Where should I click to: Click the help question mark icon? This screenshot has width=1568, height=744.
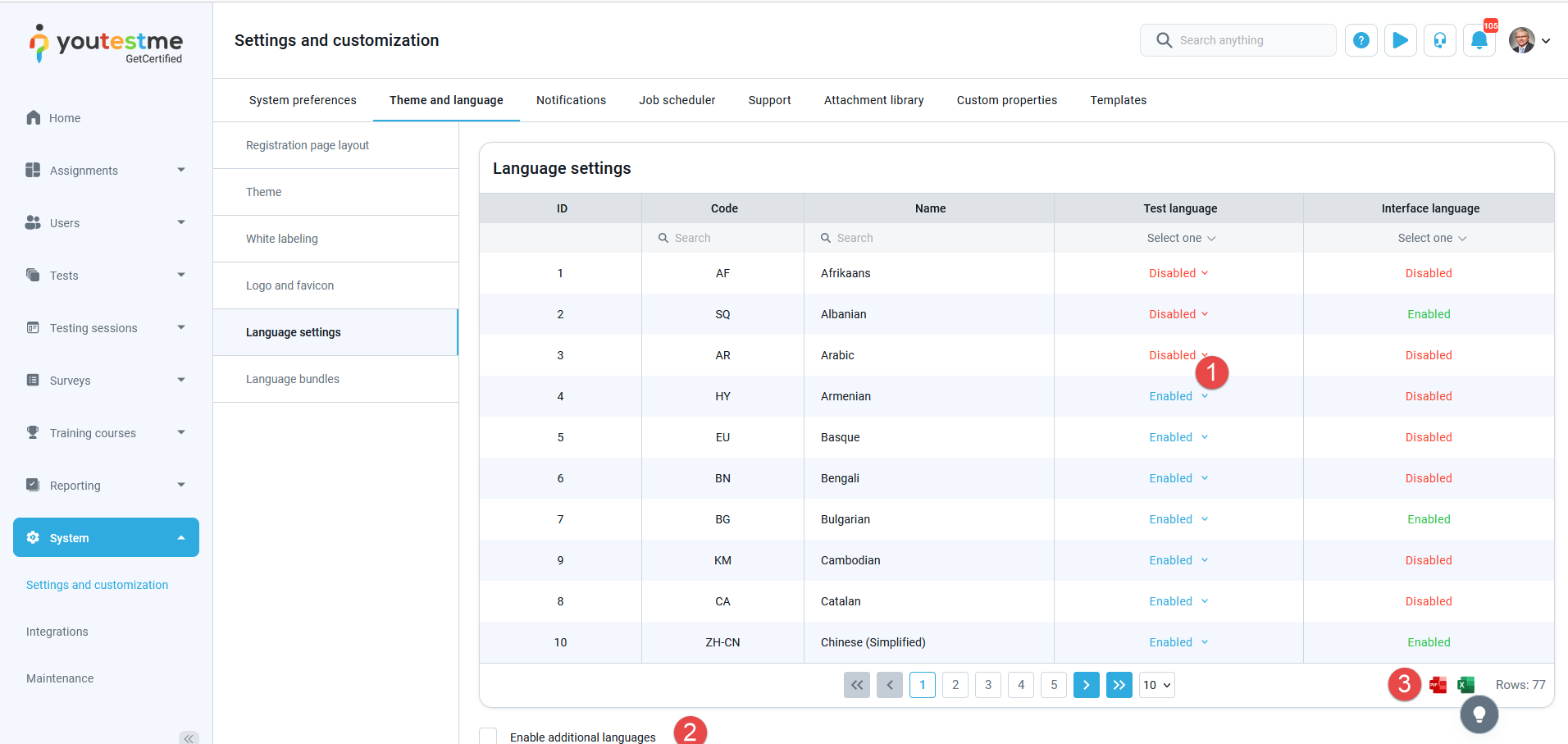(x=1361, y=40)
